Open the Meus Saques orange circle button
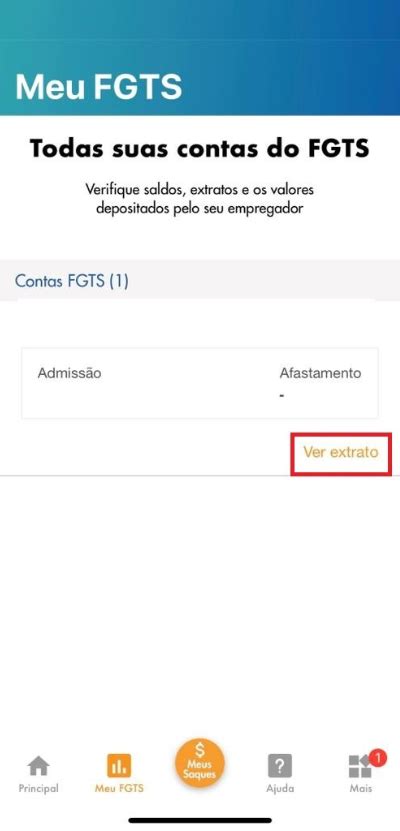 coord(200,763)
